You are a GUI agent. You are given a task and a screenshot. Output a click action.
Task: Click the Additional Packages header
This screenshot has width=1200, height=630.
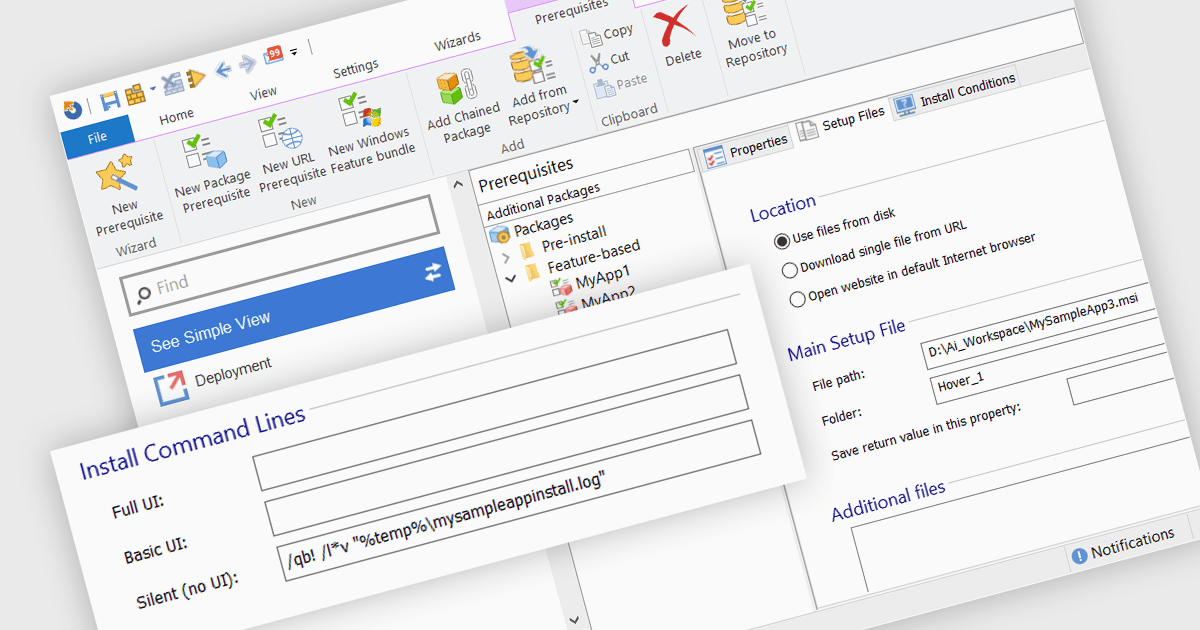(x=543, y=203)
